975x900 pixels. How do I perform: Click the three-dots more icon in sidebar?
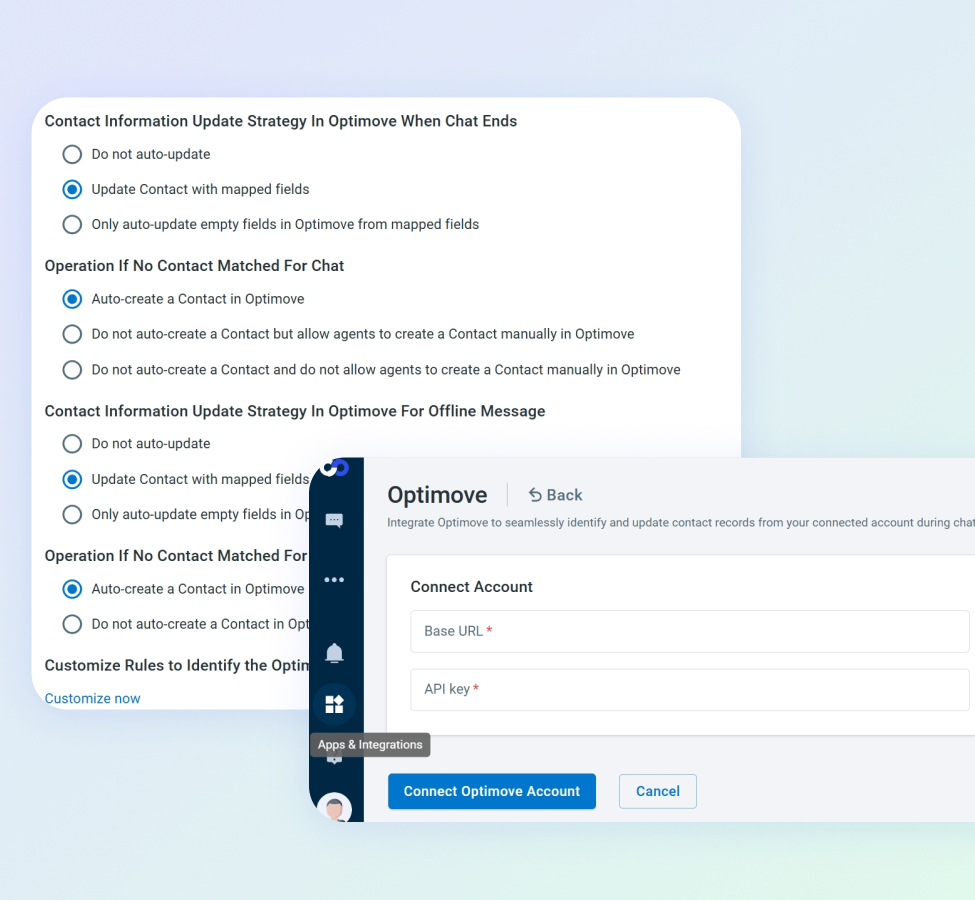point(335,580)
